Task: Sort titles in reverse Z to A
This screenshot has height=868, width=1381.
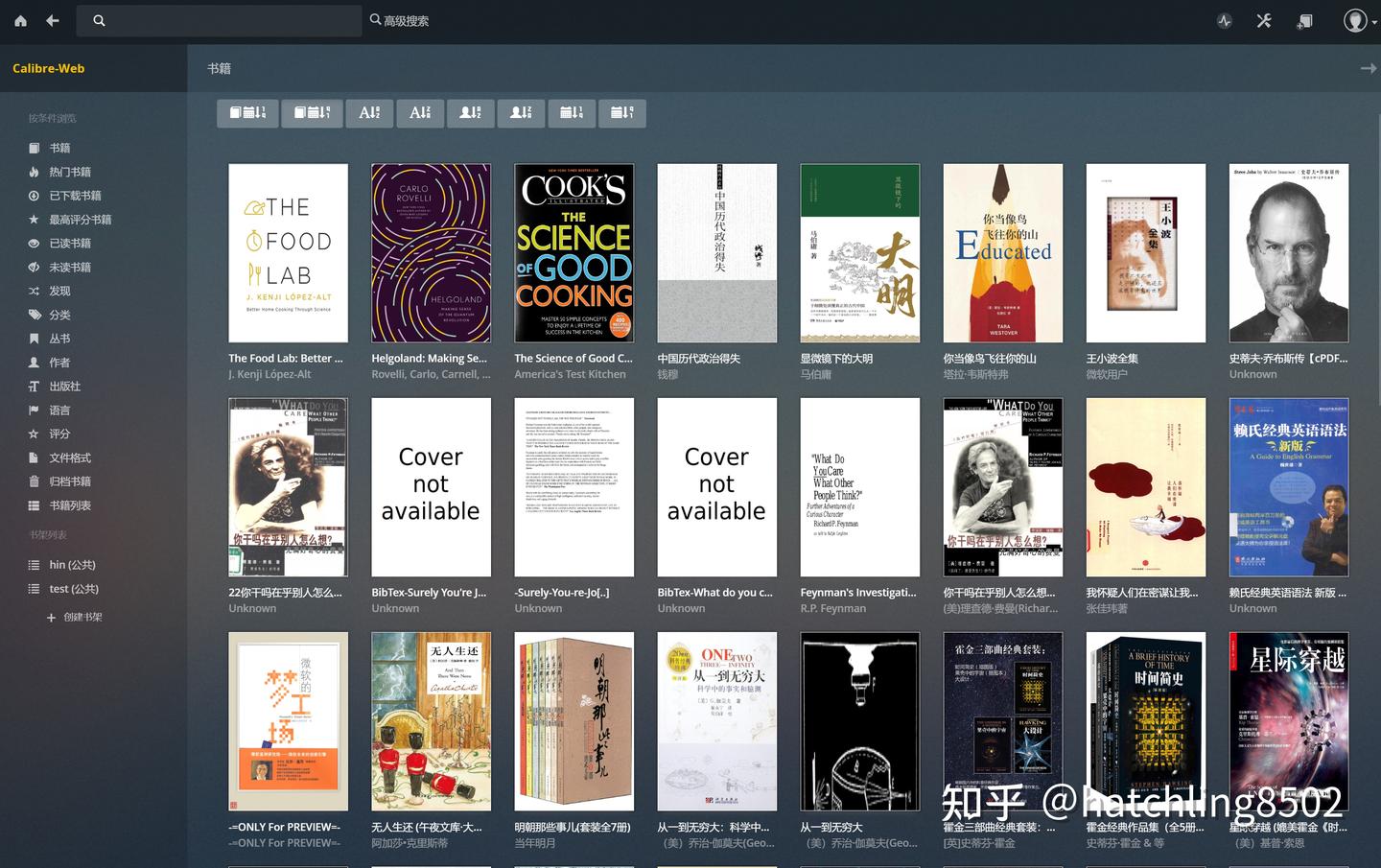Action: coord(420,113)
